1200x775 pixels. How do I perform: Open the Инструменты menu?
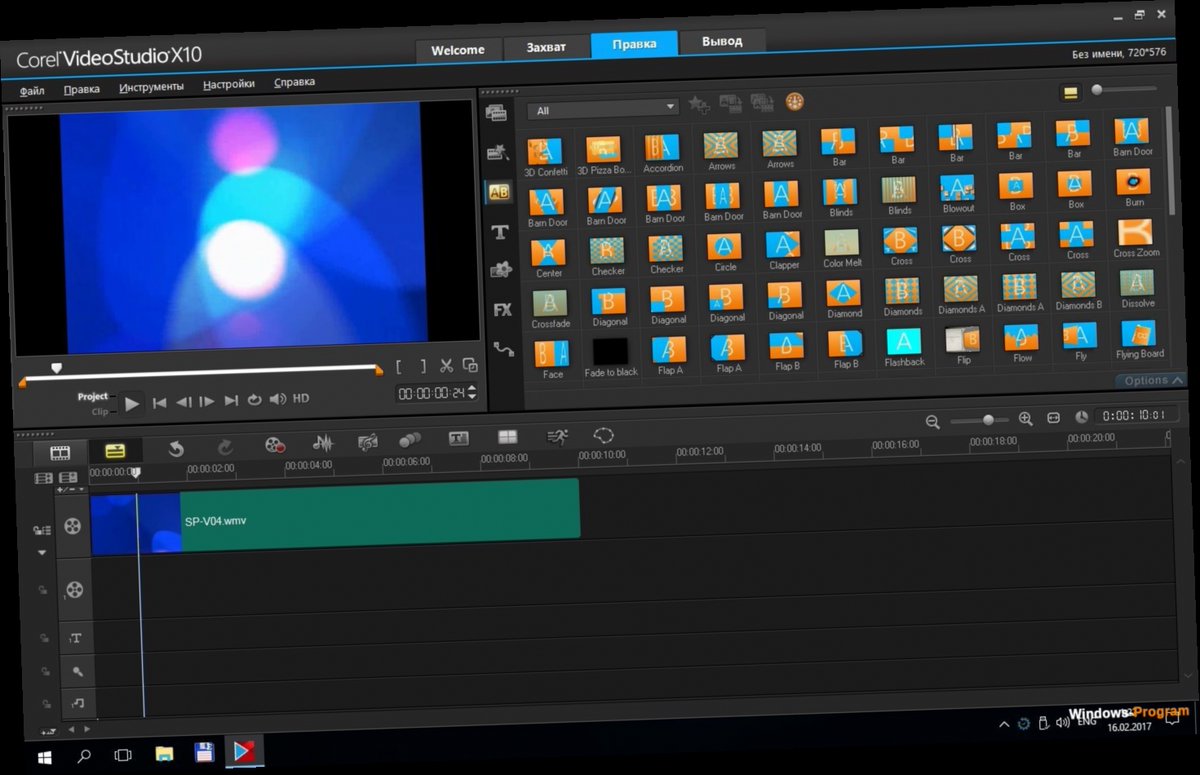pyautogui.click(x=151, y=85)
